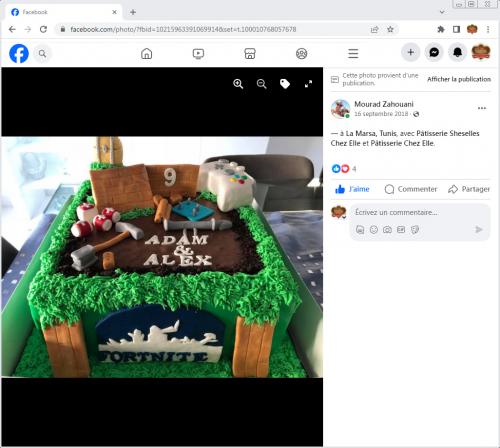Click the Partager button
Screen dimensions: 500x448
click(x=469, y=189)
